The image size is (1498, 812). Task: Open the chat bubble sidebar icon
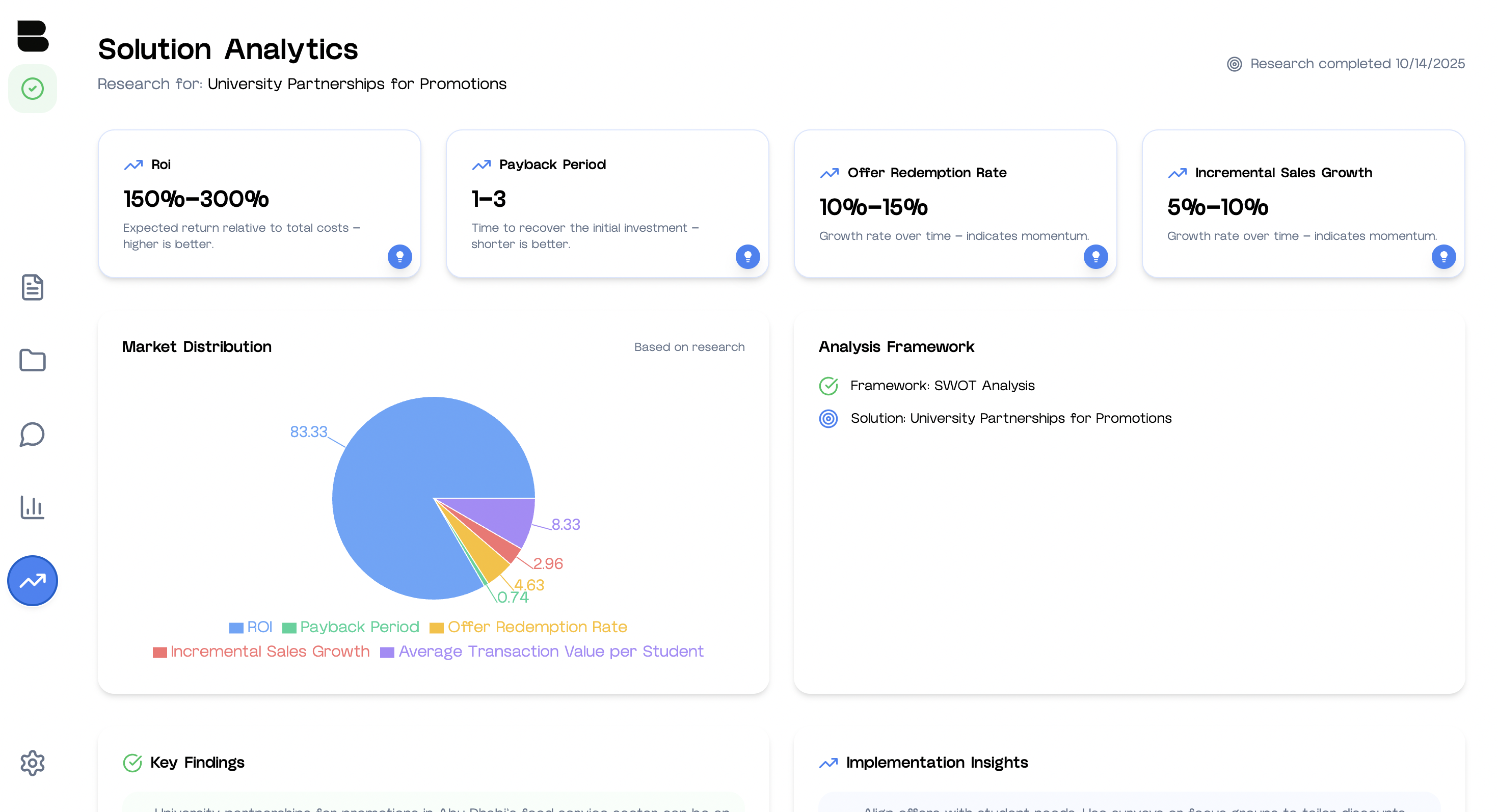(x=33, y=434)
